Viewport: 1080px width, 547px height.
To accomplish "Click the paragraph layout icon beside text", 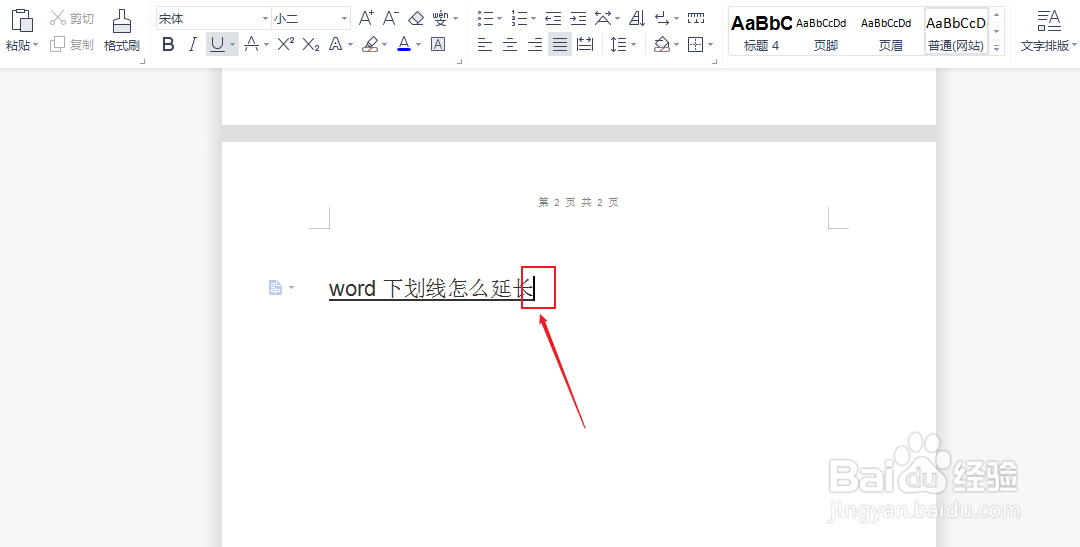I will point(276,288).
